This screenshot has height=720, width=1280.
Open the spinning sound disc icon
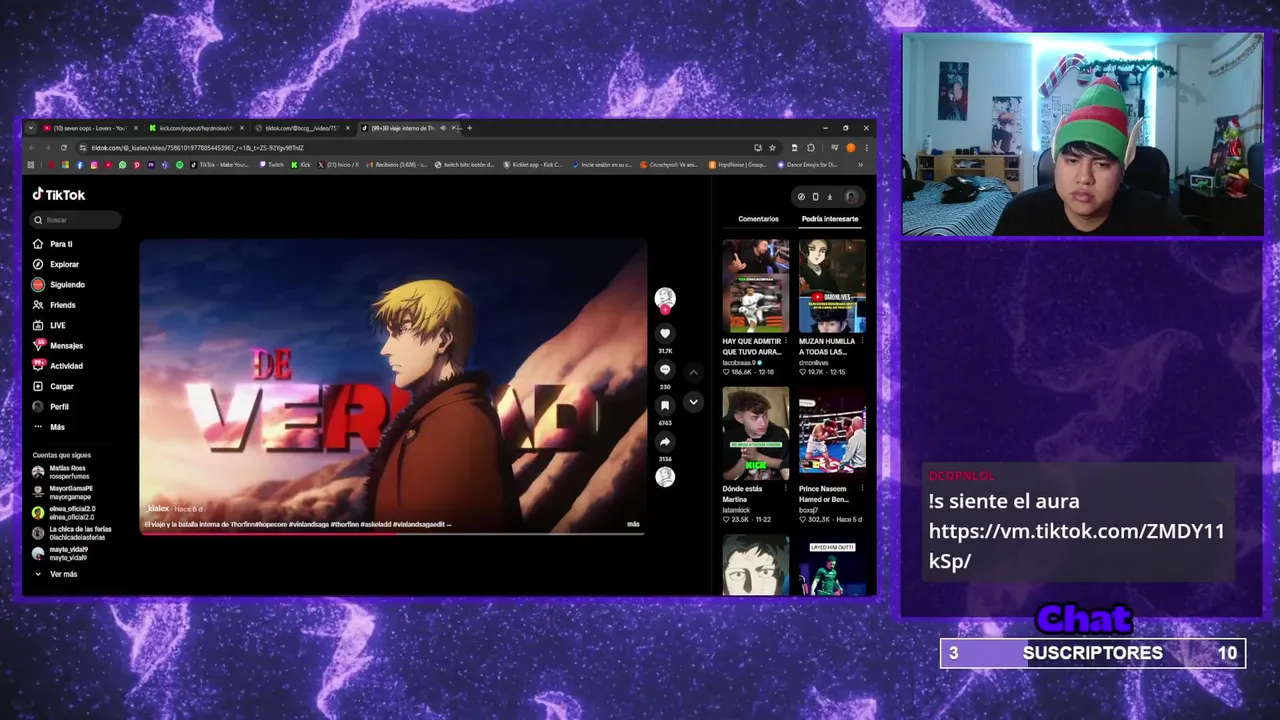[665, 477]
